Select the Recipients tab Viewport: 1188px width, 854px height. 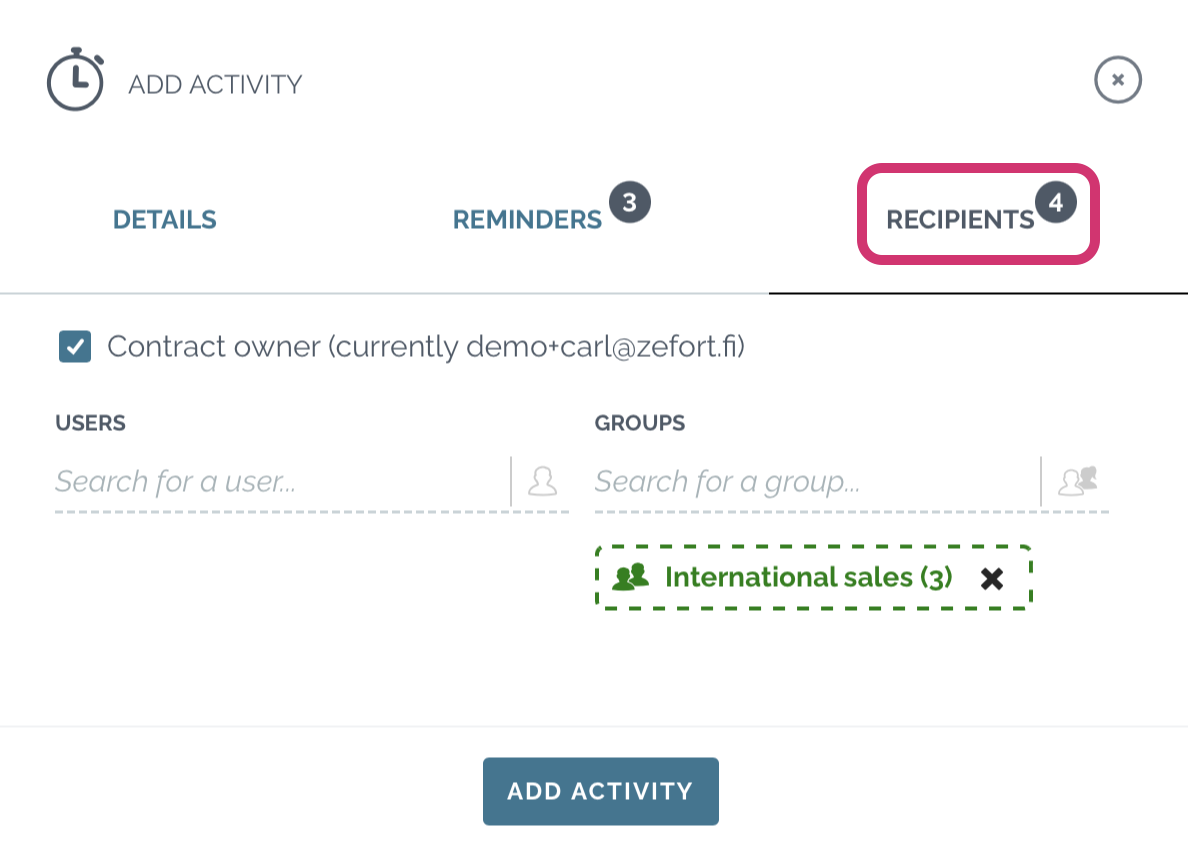pos(960,220)
